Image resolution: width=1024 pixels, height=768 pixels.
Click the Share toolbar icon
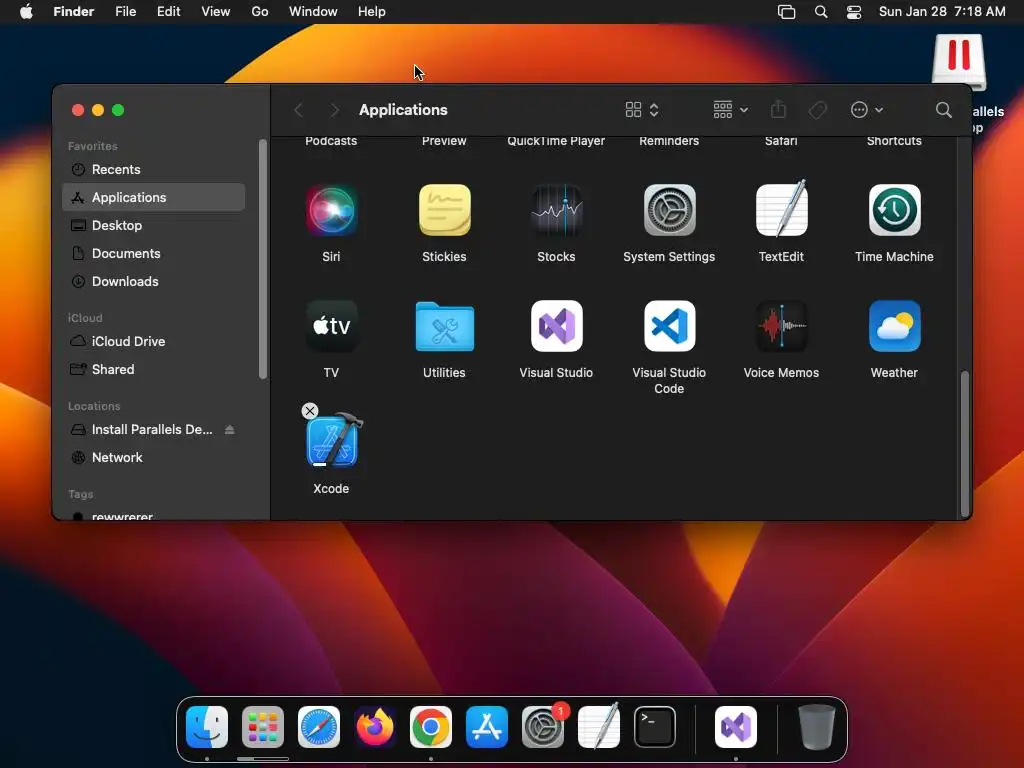coord(778,110)
